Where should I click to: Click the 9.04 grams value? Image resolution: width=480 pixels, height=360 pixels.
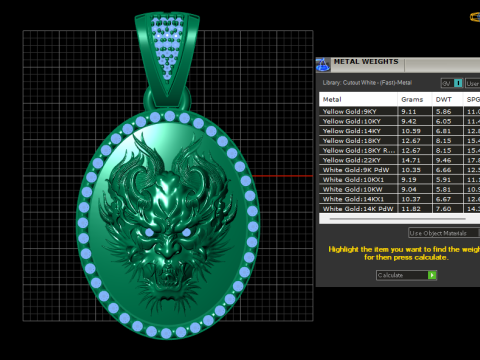tap(409, 189)
